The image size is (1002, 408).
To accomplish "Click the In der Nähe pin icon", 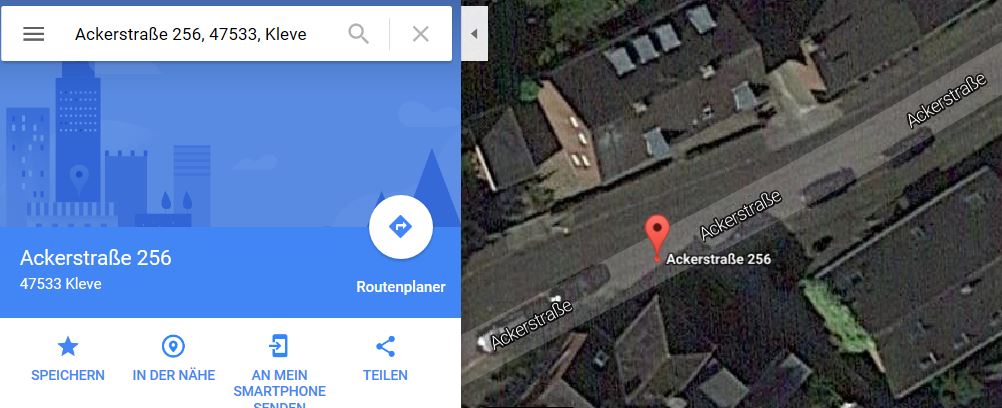I will 173,347.
